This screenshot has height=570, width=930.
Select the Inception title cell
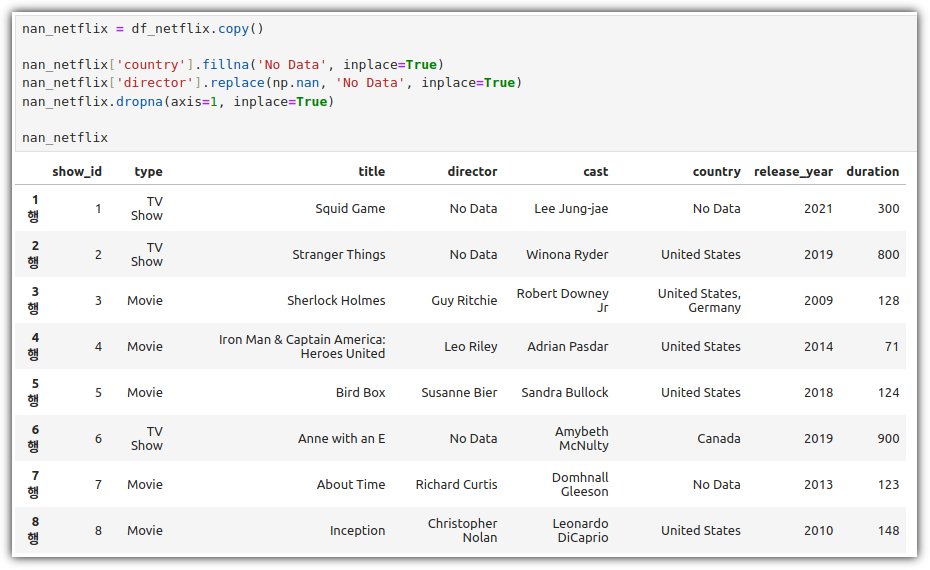(x=358, y=531)
